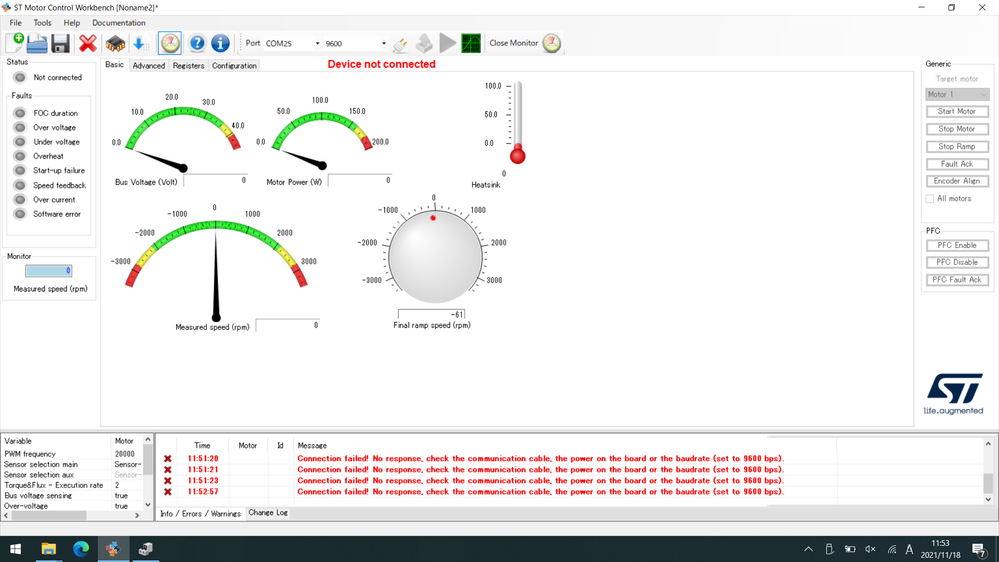This screenshot has height=562, width=999.
Task: Click the PFC Fault Ack button
Action: pyautogui.click(x=957, y=280)
